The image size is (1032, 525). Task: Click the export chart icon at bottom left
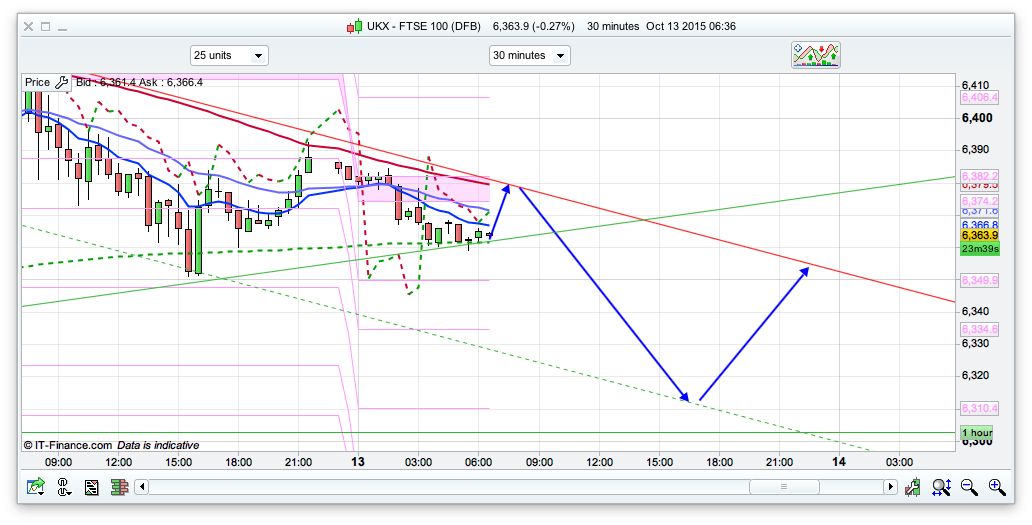37,487
